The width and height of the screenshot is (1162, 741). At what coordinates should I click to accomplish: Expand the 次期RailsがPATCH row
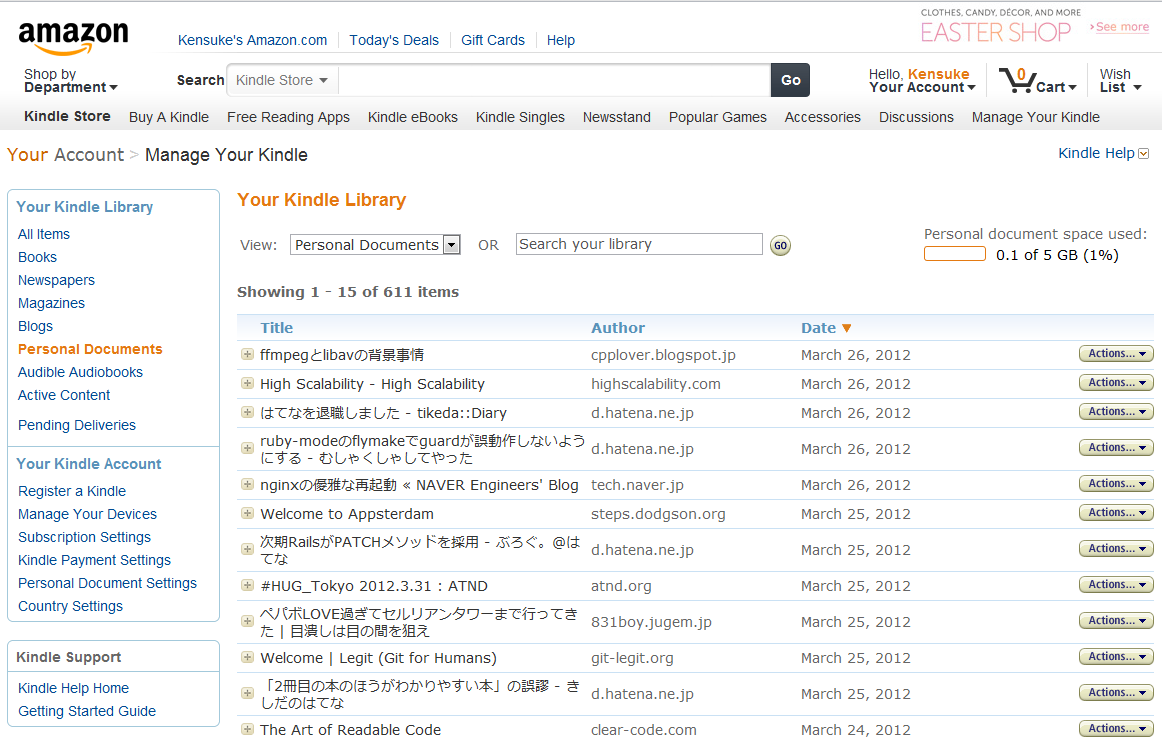click(248, 549)
